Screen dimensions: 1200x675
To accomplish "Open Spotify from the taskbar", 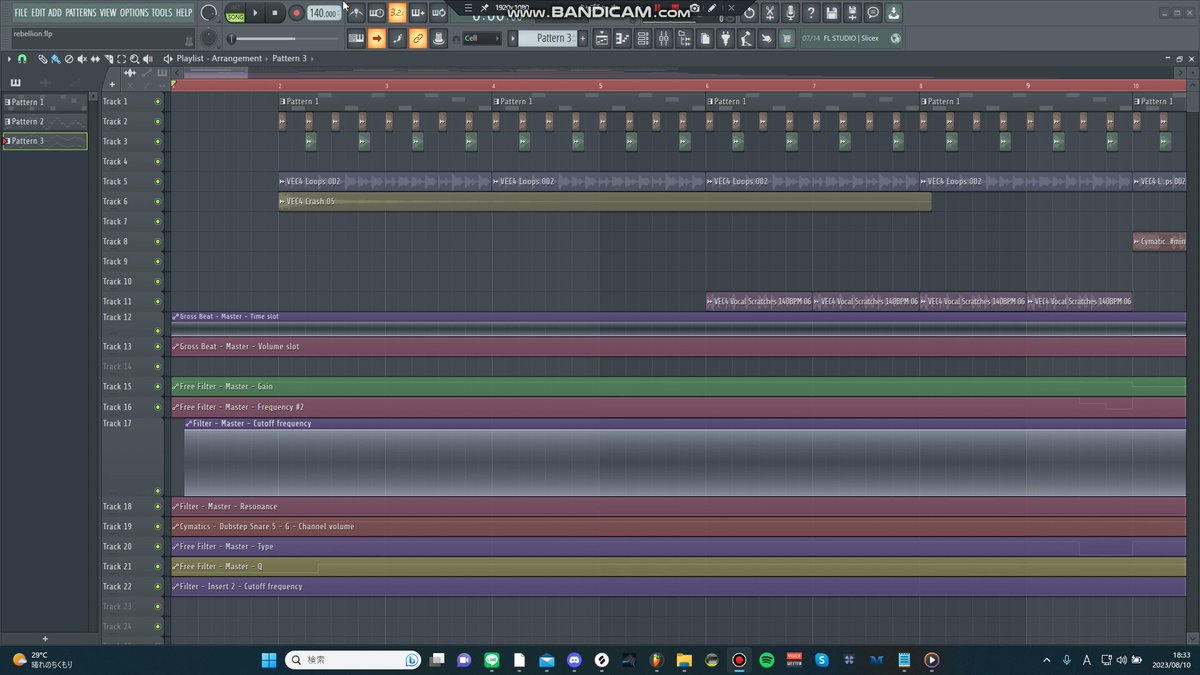I will coord(767,660).
